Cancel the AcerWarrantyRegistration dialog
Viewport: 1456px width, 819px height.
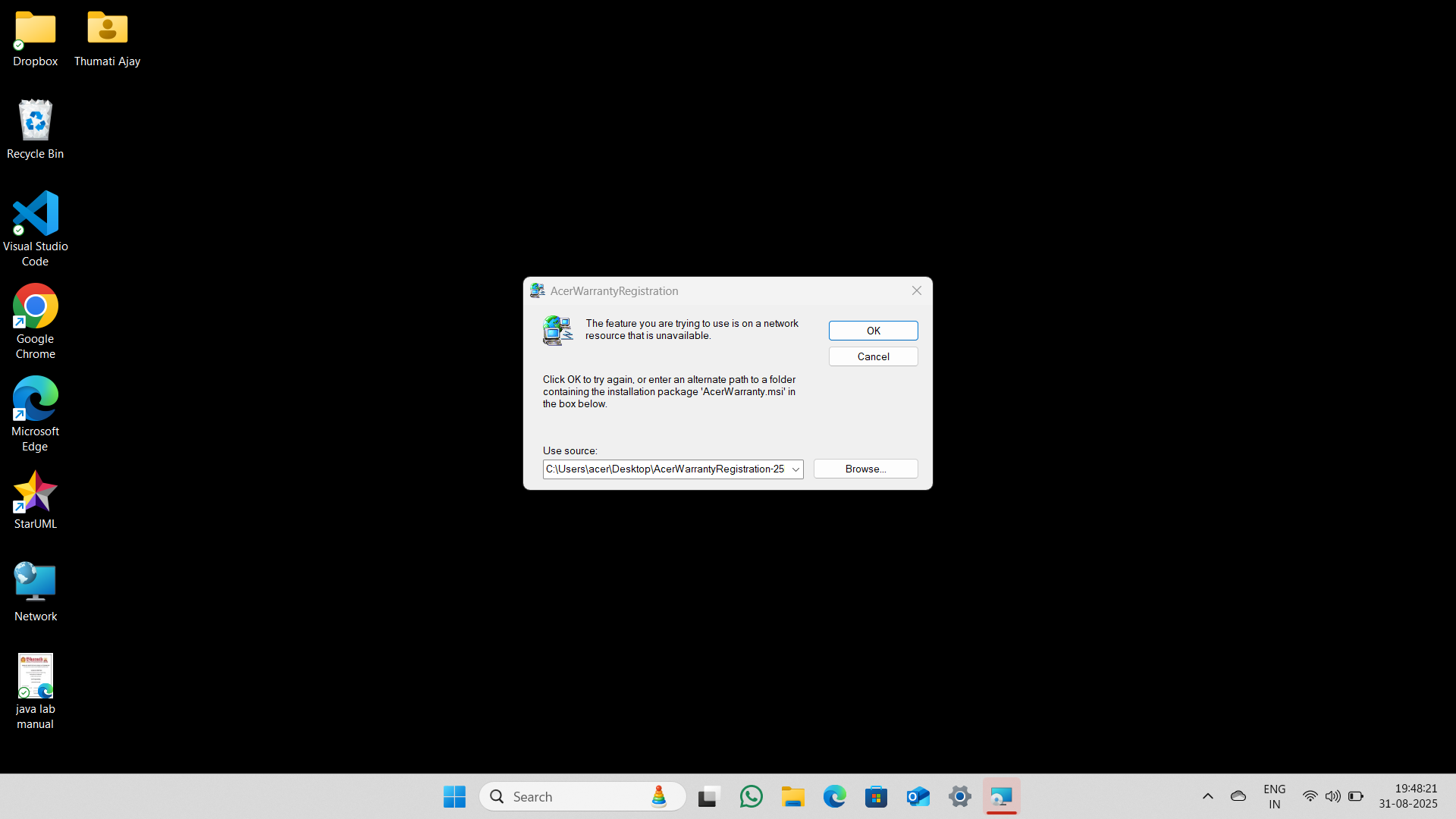pyautogui.click(x=873, y=356)
